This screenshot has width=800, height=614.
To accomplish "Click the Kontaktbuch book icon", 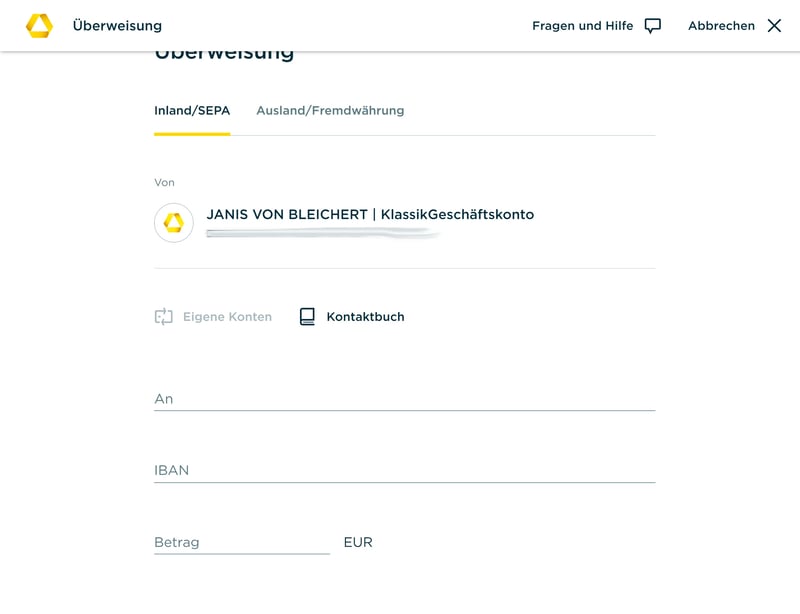I will [307, 317].
